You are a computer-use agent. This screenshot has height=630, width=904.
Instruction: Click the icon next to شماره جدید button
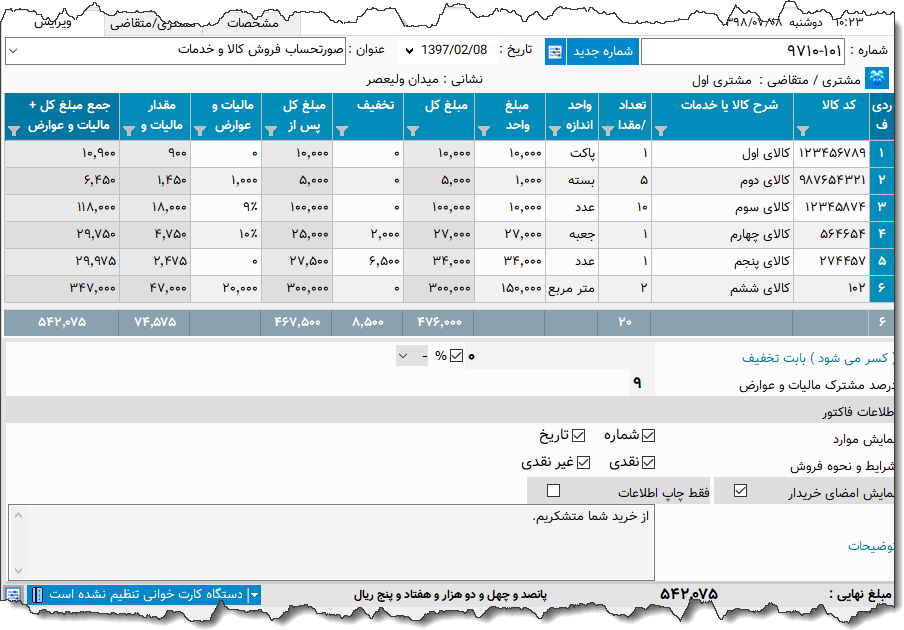555,51
